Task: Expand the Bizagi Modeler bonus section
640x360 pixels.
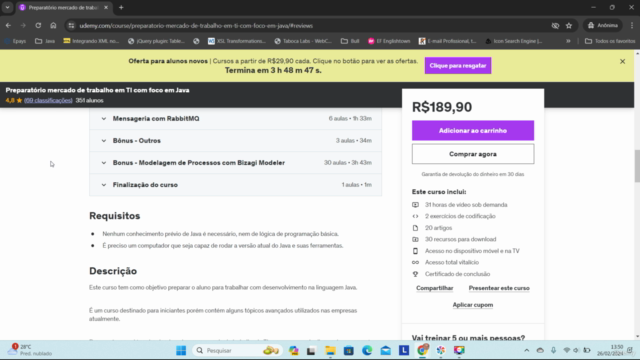Action: click(236, 162)
